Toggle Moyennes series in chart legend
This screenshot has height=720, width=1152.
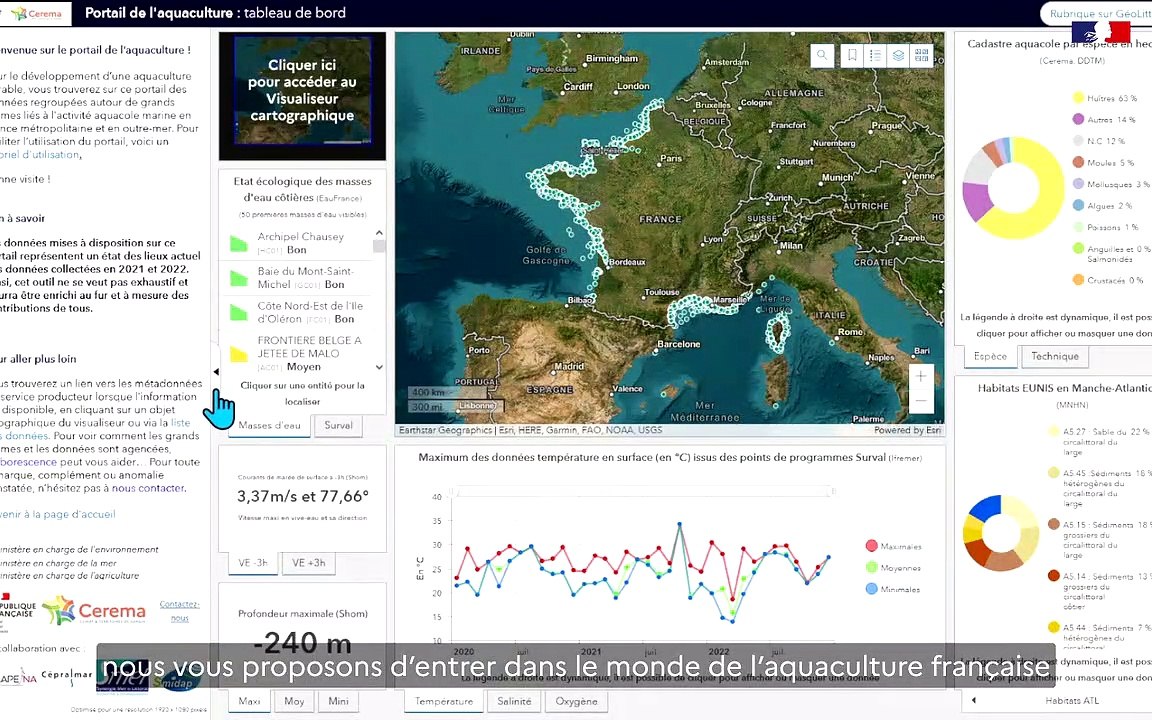pyautogui.click(x=893, y=567)
